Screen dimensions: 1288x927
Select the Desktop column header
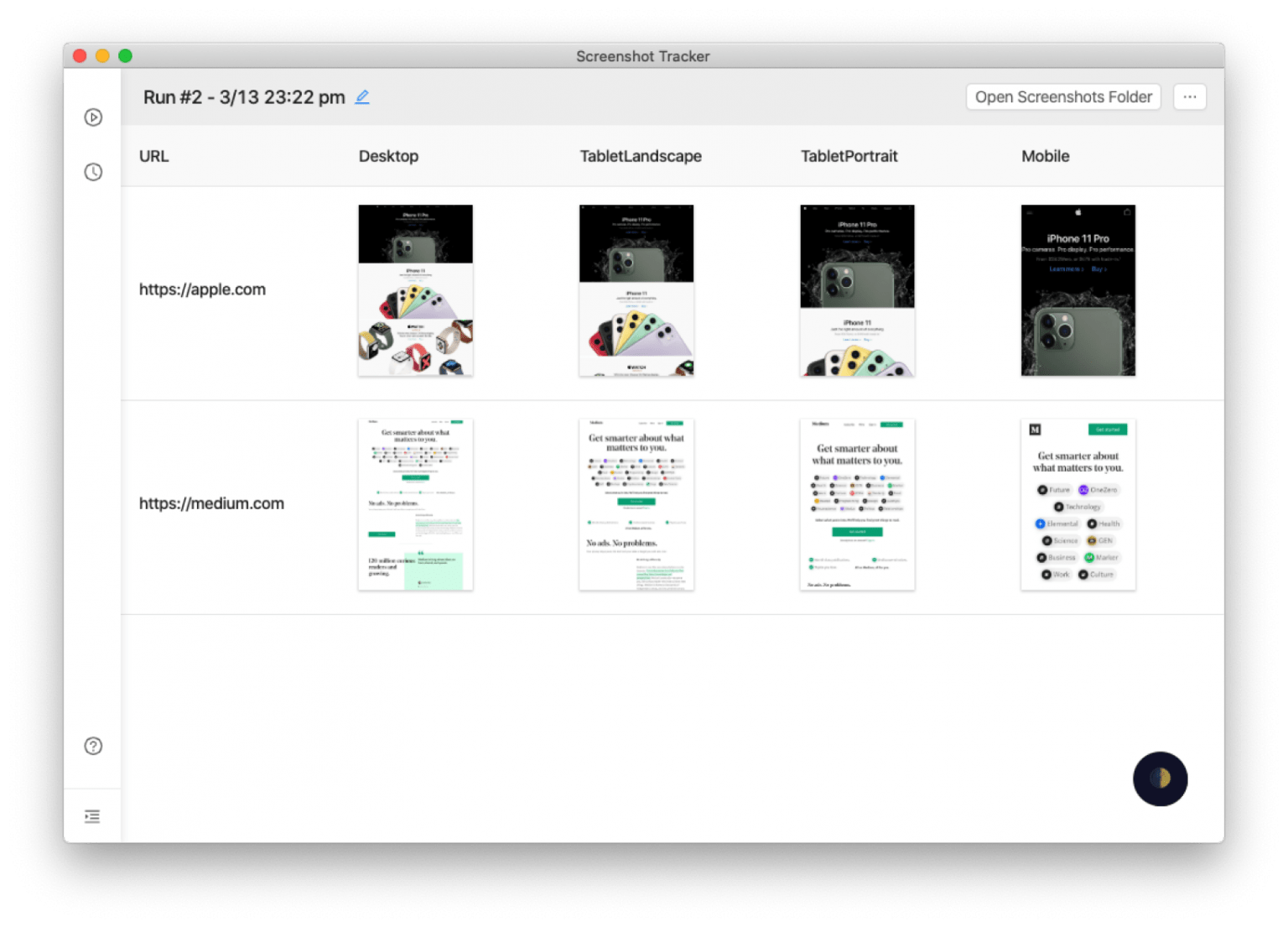pos(388,156)
